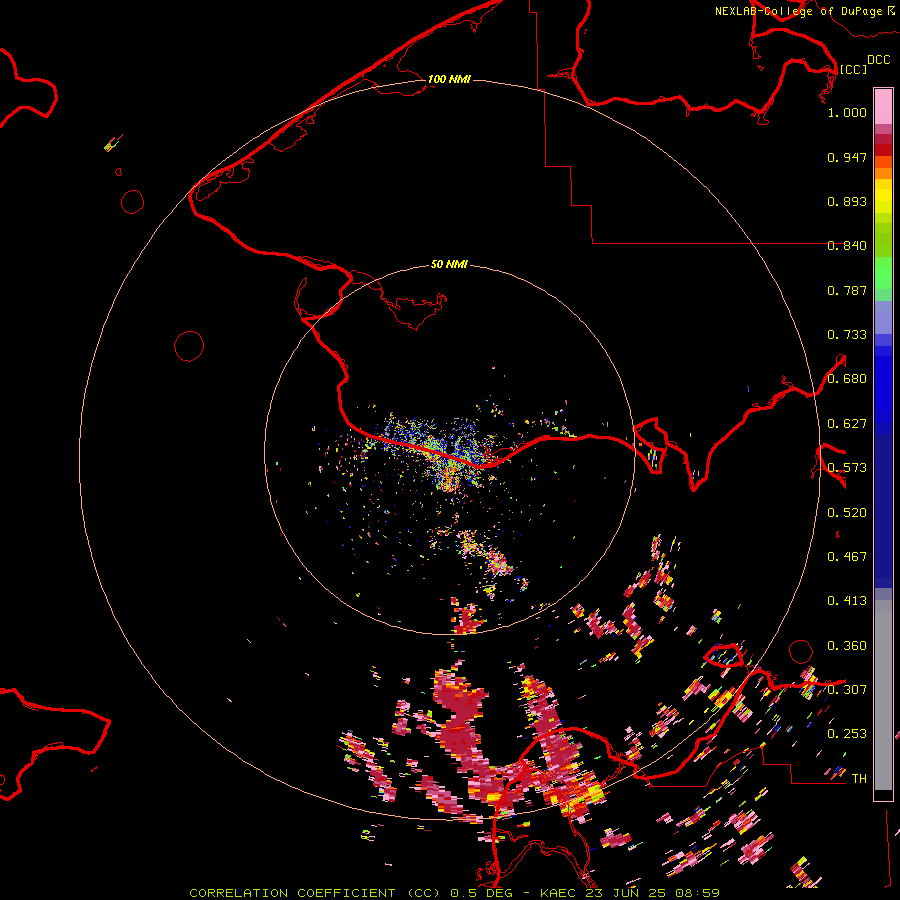Image resolution: width=900 pixels, height=900 pixels.
Task: Click the dense clutter at radar center
Action: click(x=445, y=453)
